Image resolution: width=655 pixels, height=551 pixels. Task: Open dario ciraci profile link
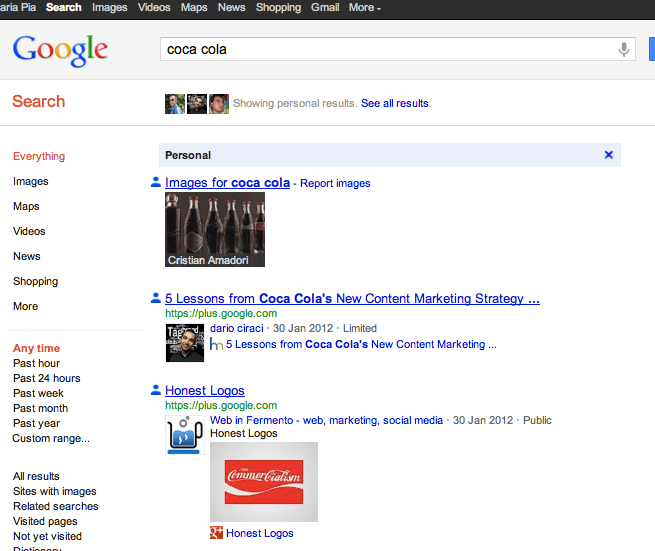(237, 328)
